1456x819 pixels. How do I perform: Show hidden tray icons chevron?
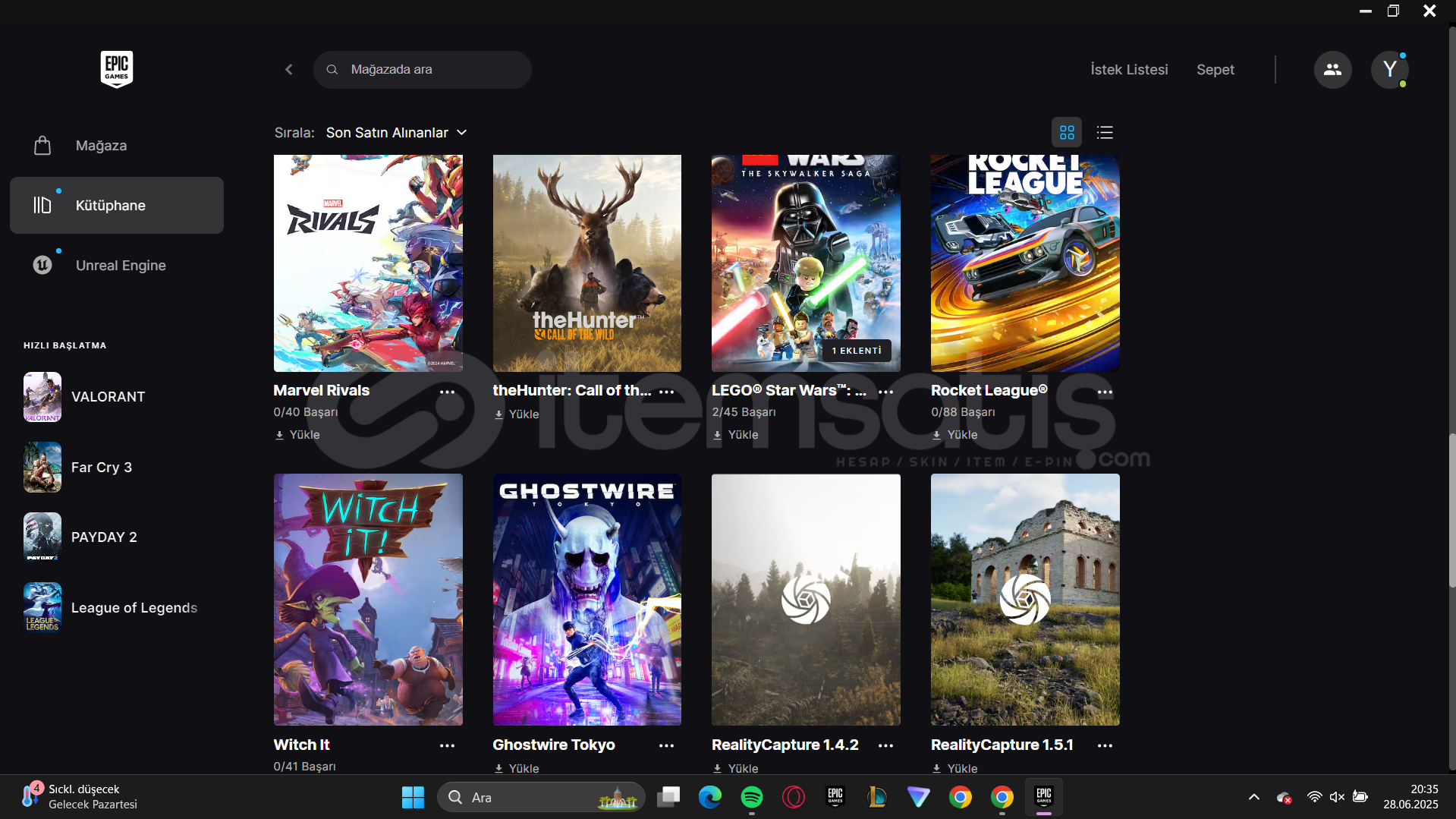(x=1254, y=797)
